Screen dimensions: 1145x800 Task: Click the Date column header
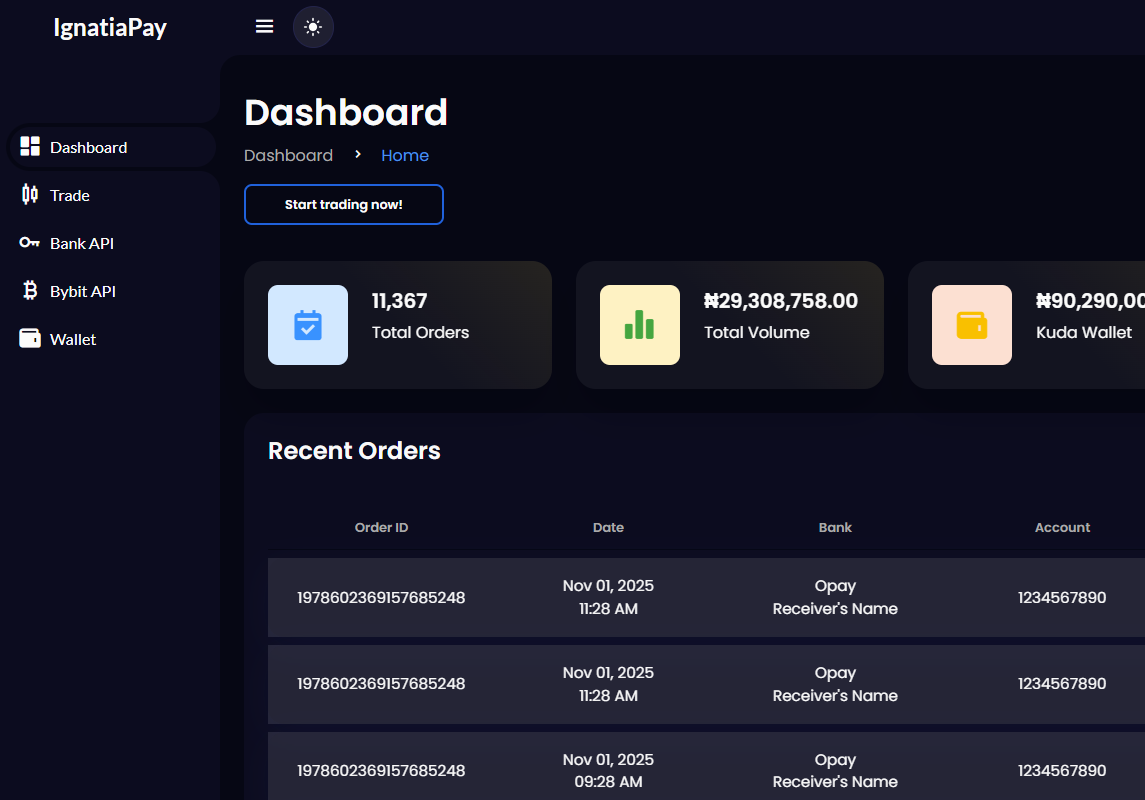608,527
